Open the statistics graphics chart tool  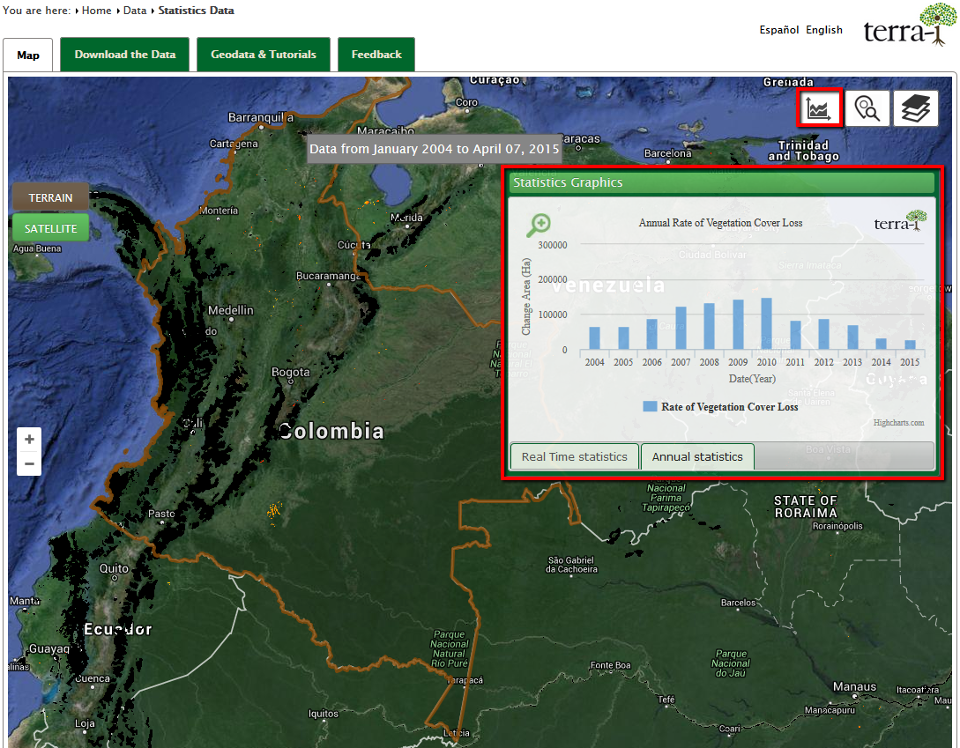819,108
